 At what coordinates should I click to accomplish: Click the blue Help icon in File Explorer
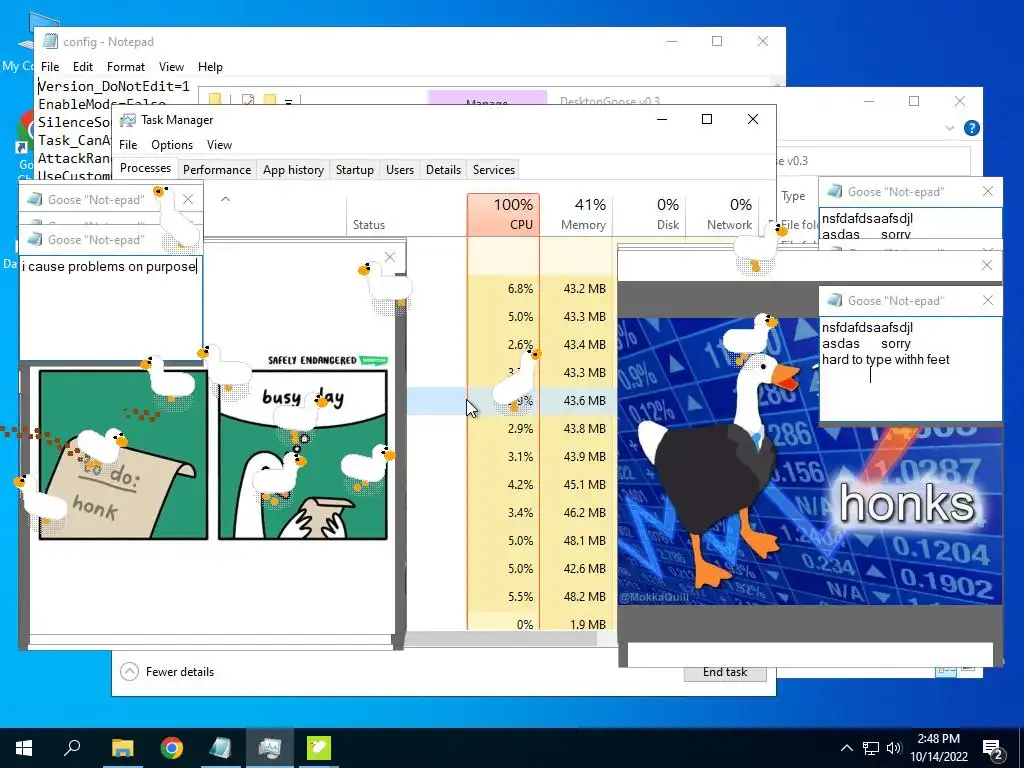coord(972,128)
